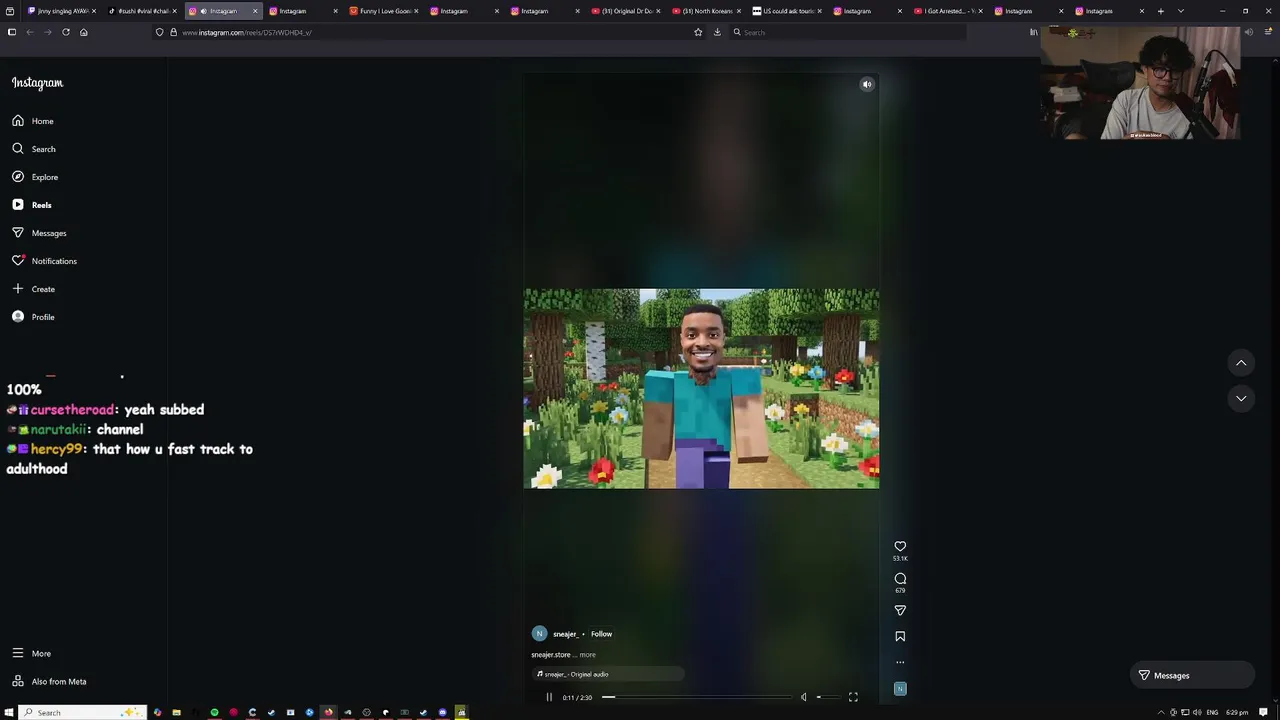Go to browser home page
The width and height of the screenshot is (1280, 720).
84,32
